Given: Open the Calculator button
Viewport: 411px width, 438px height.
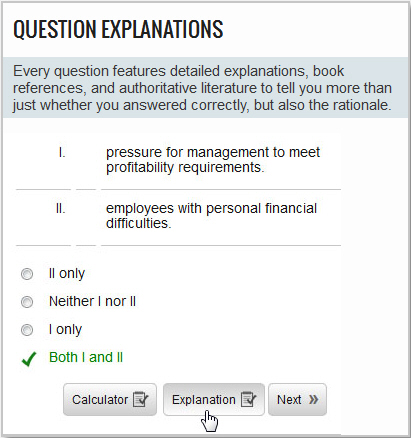Looking at the screenshot, I should coord(110,399).
